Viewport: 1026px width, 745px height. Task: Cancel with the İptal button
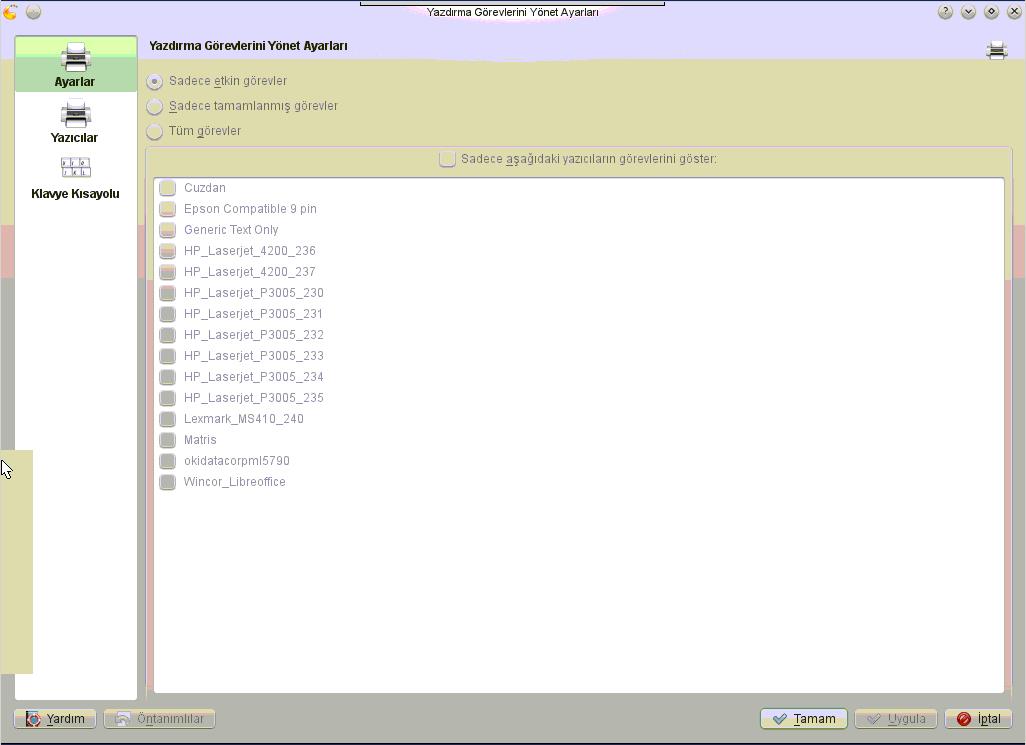click(x=978, y=719)
